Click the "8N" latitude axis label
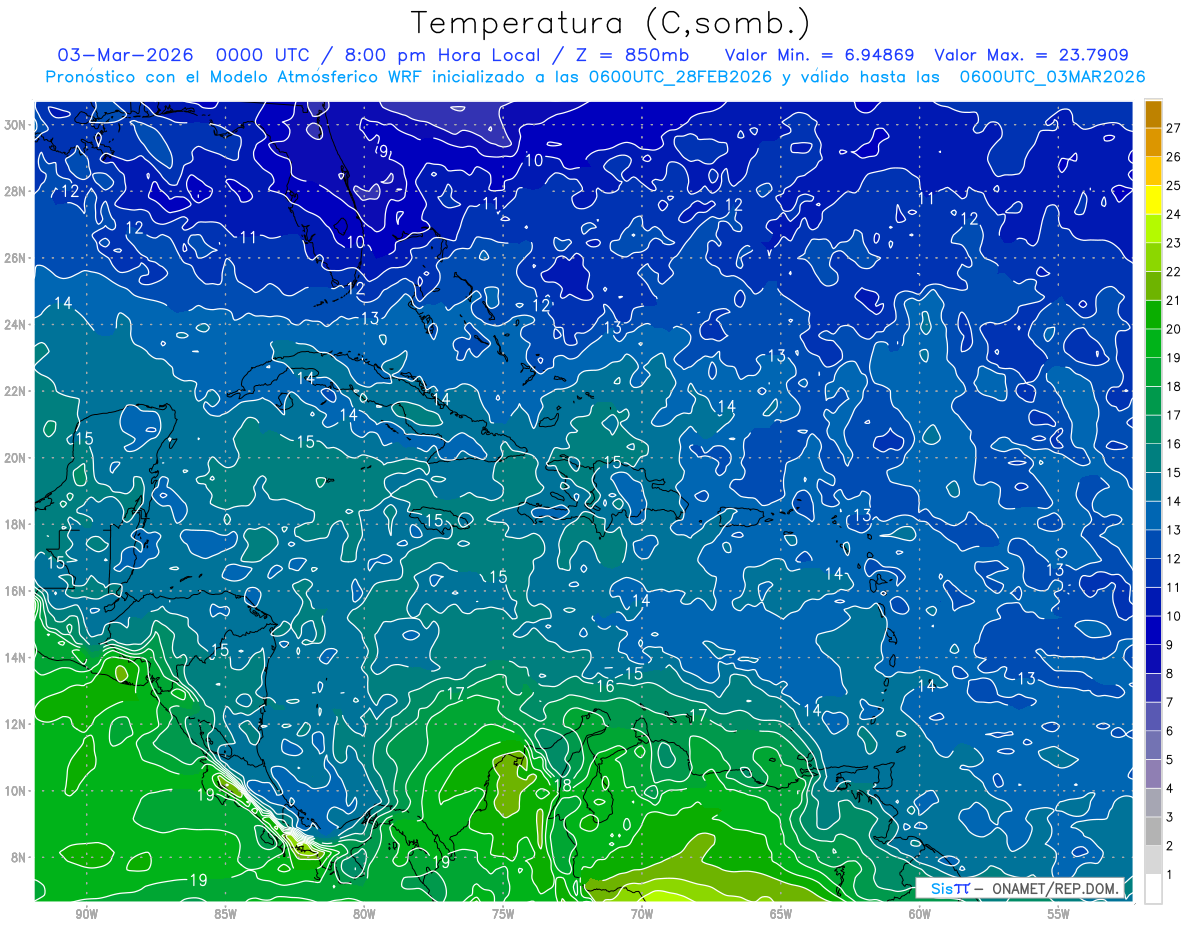 coord(19,857)
